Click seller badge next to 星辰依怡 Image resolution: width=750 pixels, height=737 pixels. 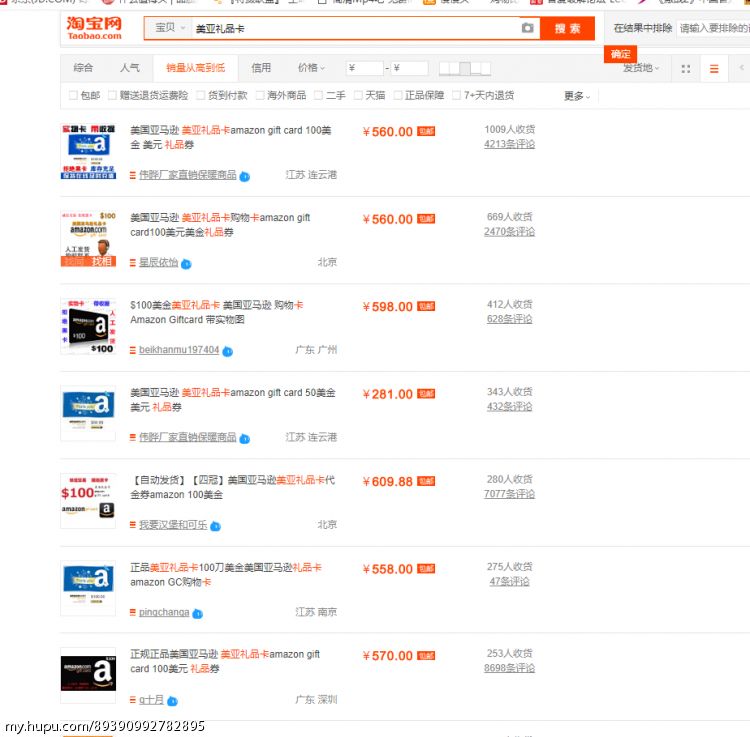(186, 264)
